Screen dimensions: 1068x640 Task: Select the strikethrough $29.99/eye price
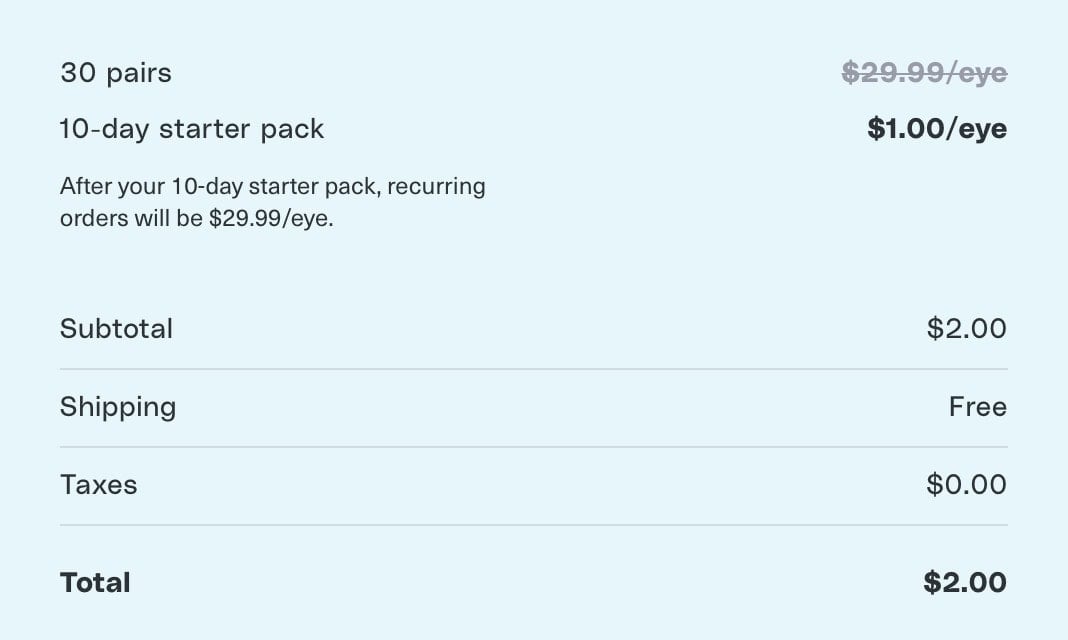[924, 72]
